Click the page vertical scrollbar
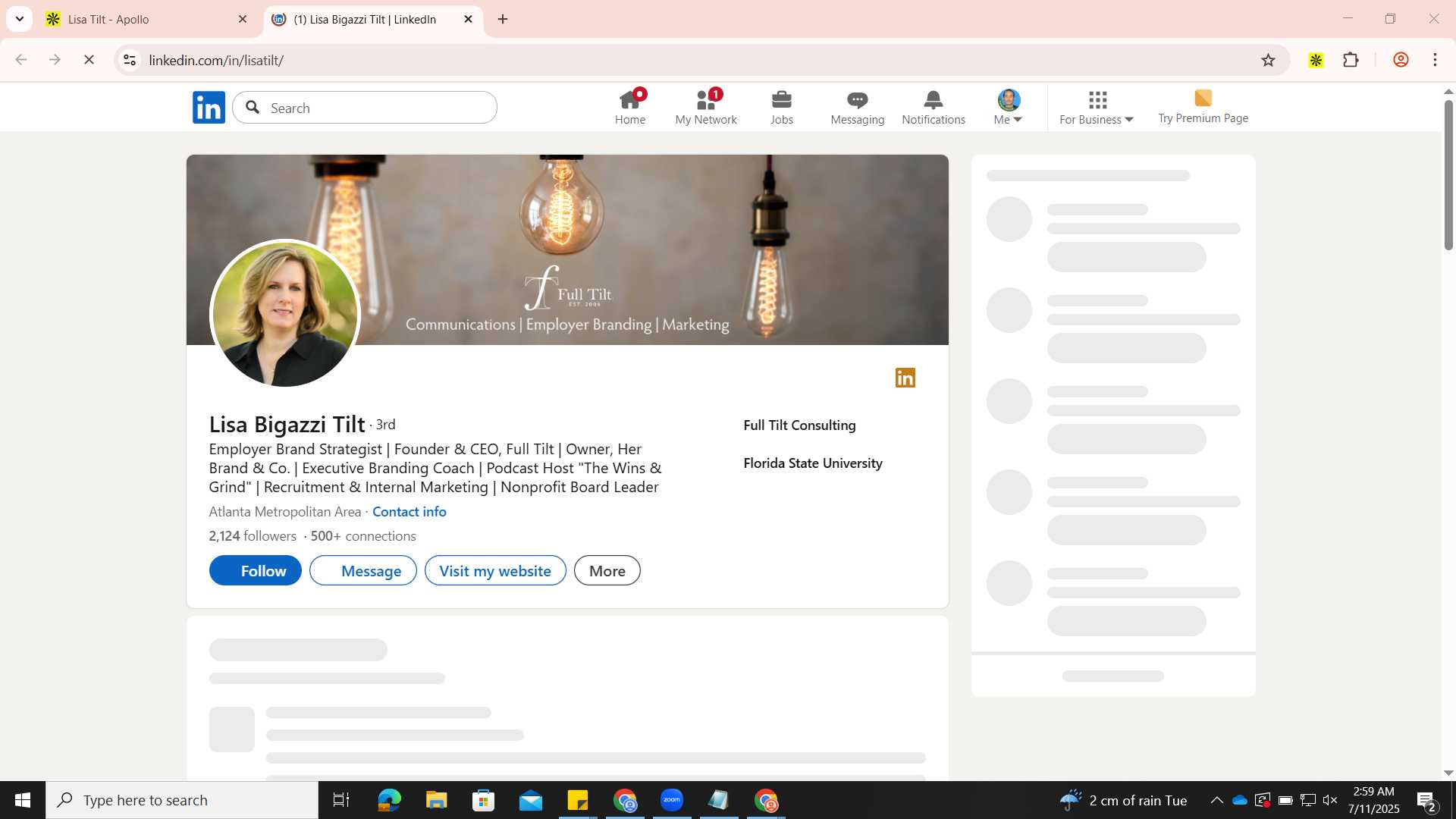Screen dimensions: 1456x819 pyautogui.click(x=1448, y=174)
